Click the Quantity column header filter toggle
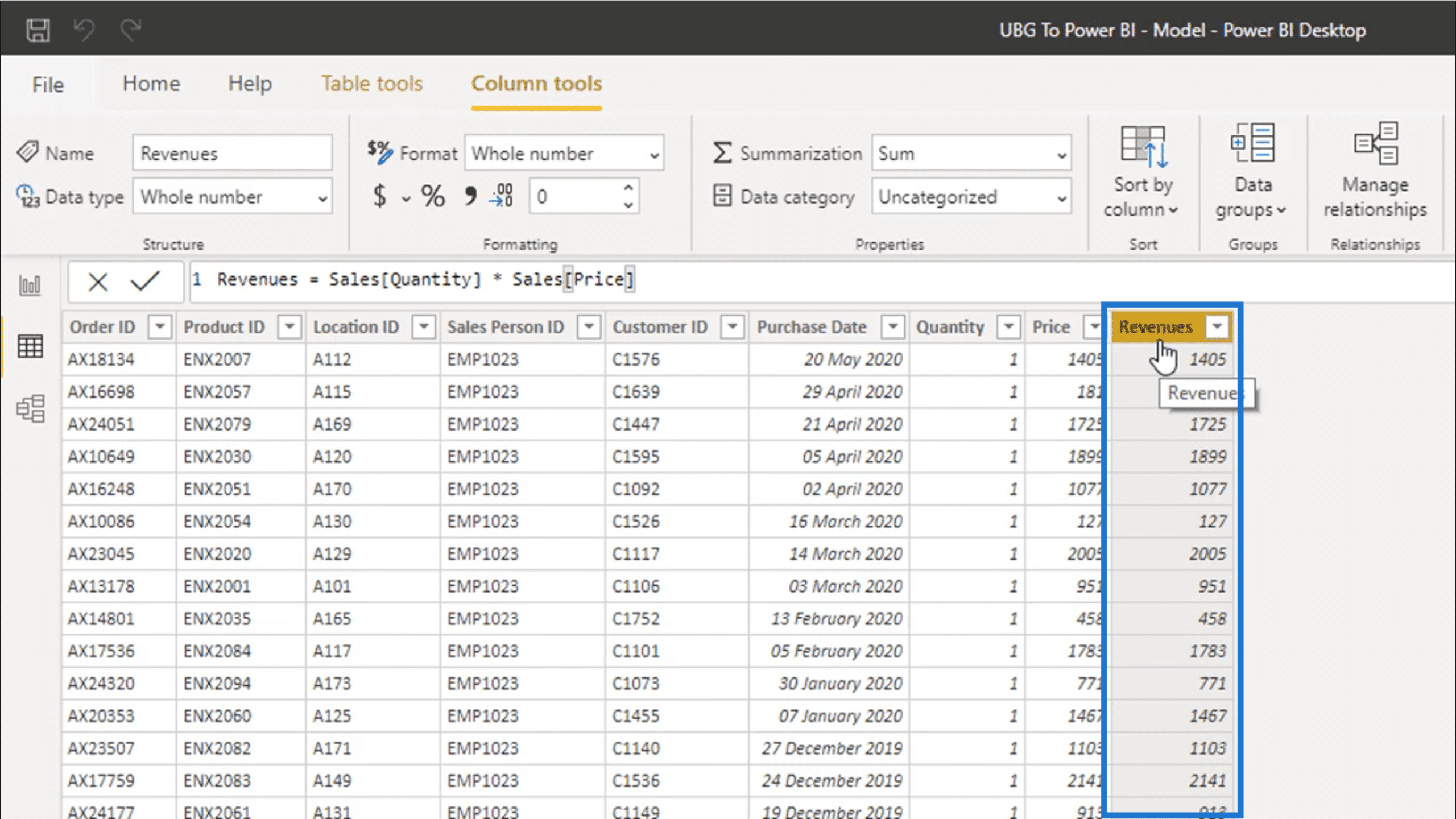The image size is (1456, 819). click(x=1007, y=326)
